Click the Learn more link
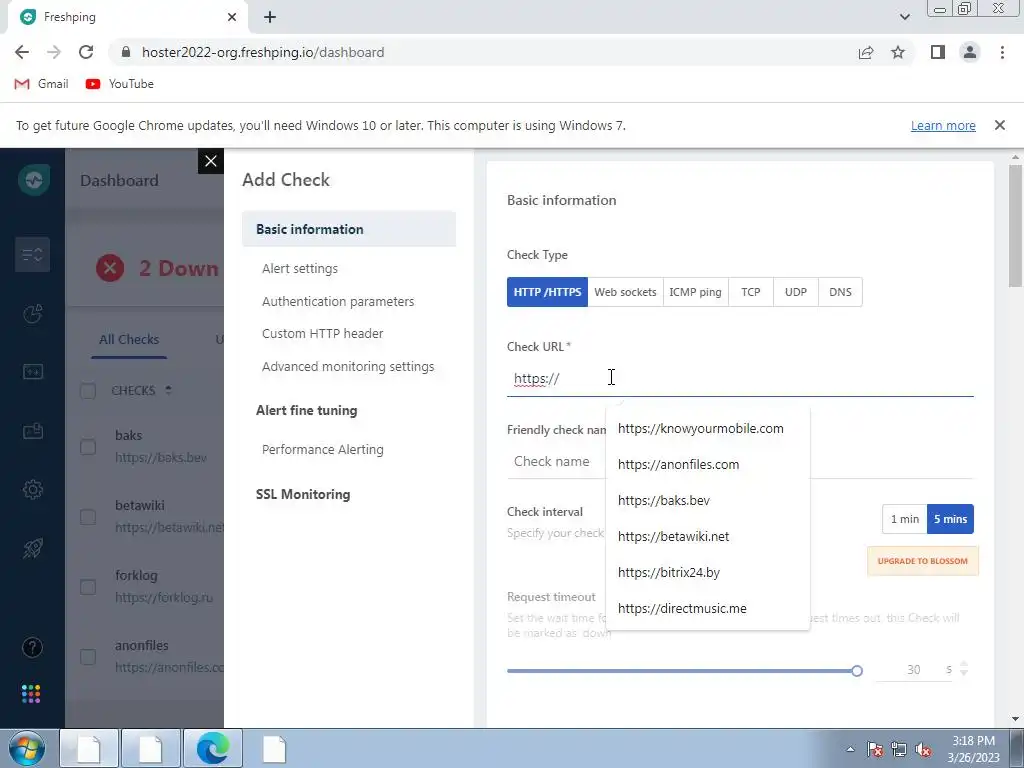1024x768 pixels. pos(943,125)
